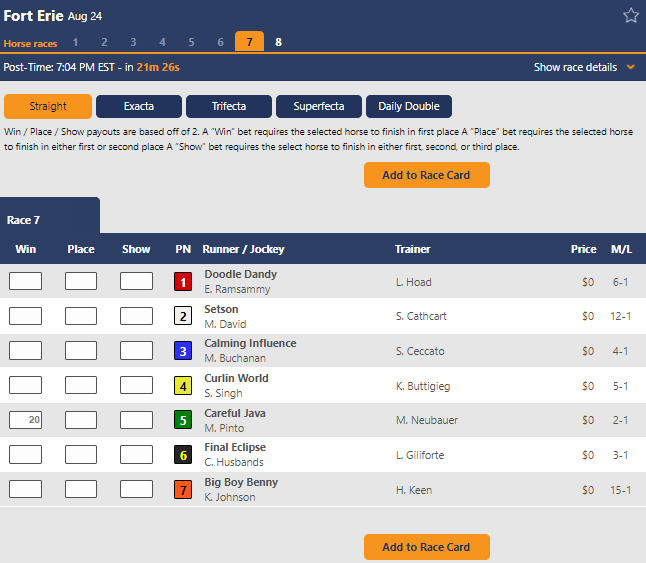
Task: Click the top Add to Race Card button
Action: point(426,175)
